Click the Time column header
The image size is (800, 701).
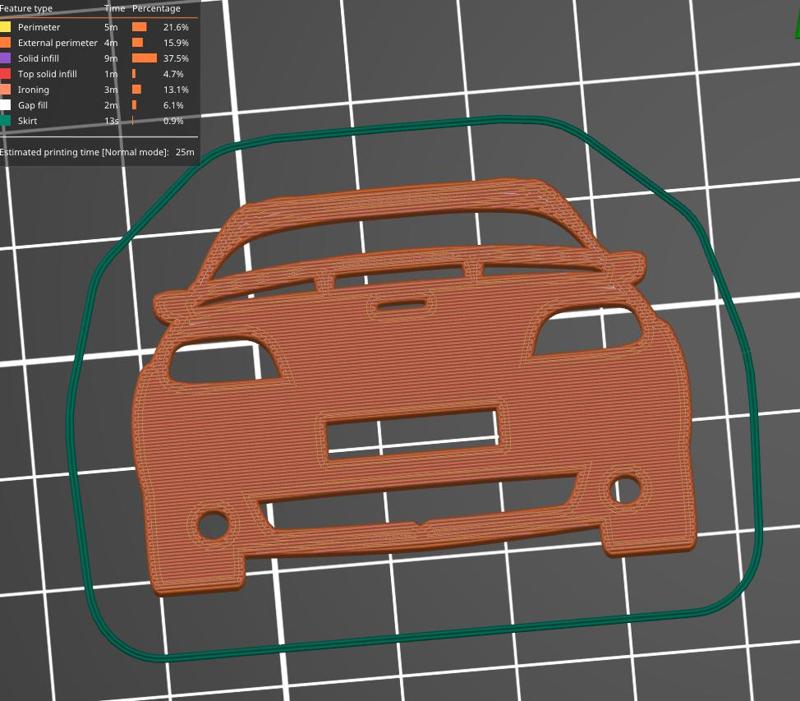[x=113, y=8]
